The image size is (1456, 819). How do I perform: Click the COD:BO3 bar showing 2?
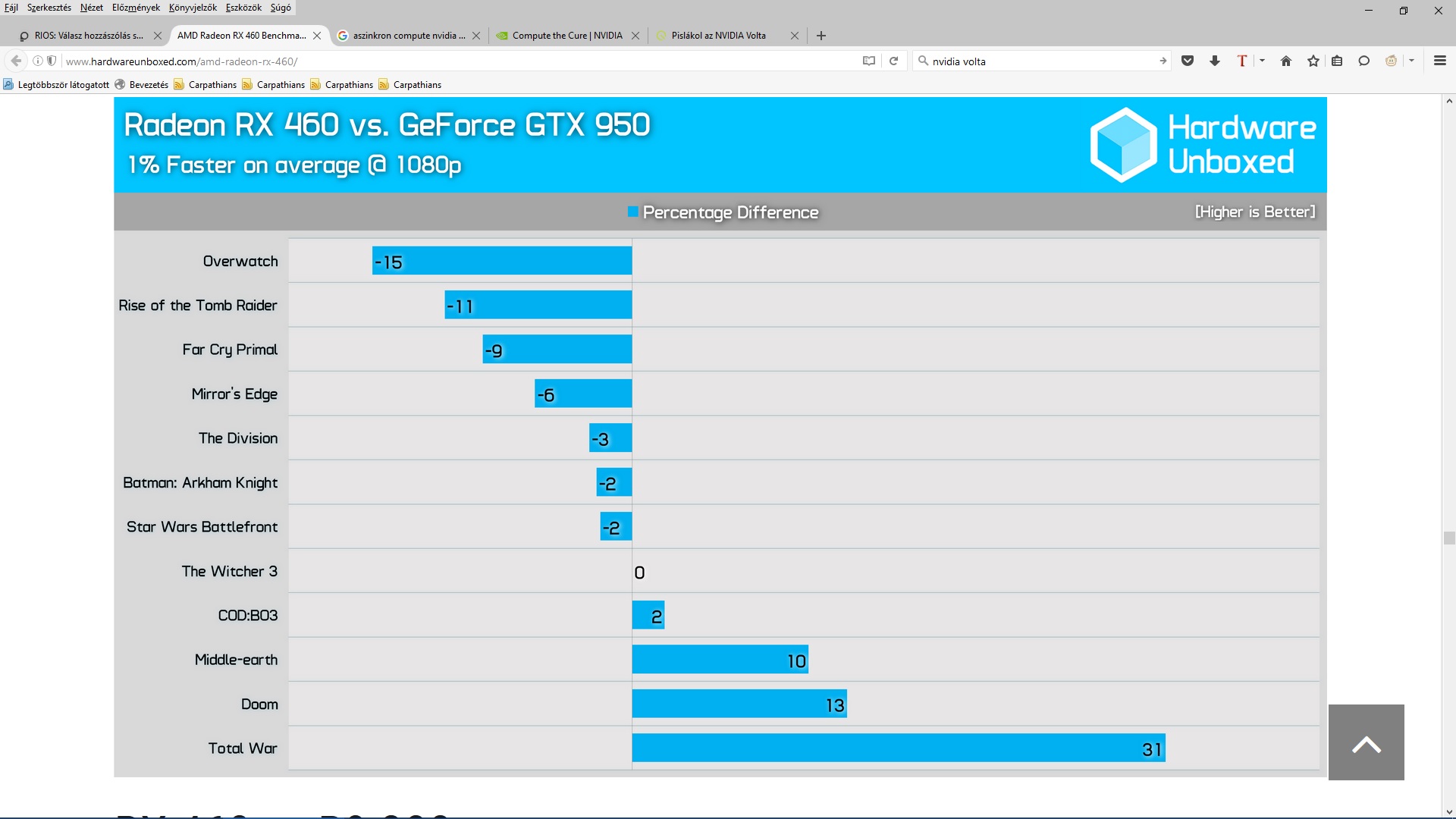(648, 615)
